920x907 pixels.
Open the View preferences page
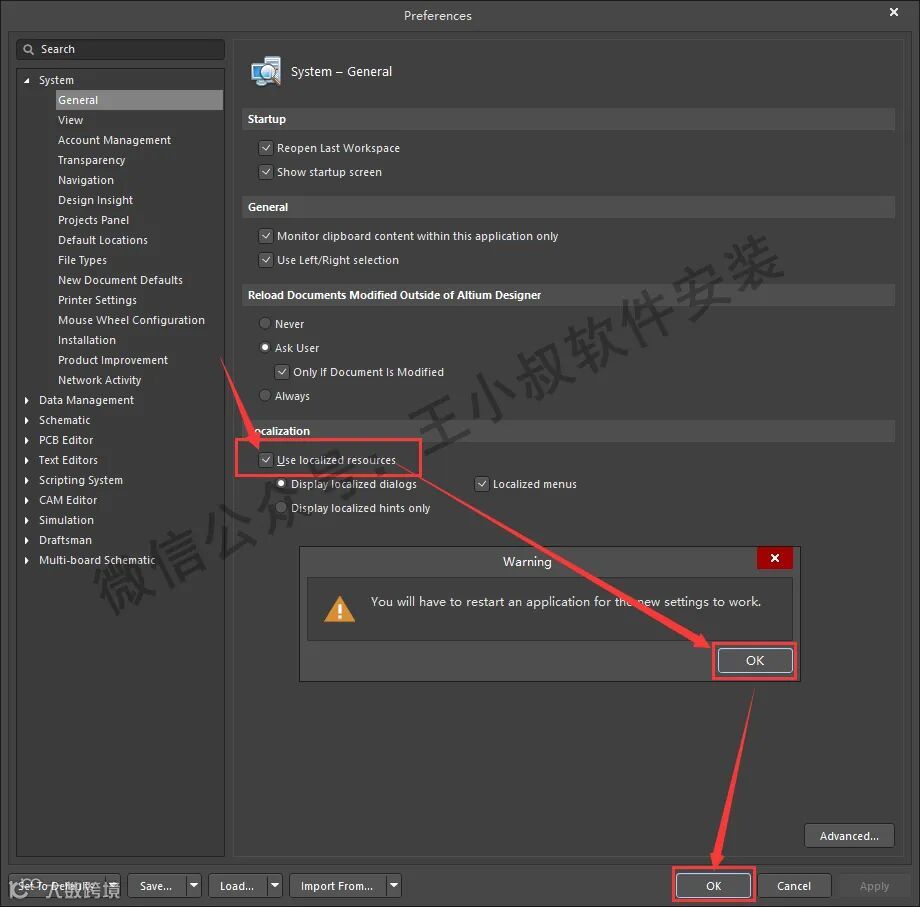tap(70, 120)
